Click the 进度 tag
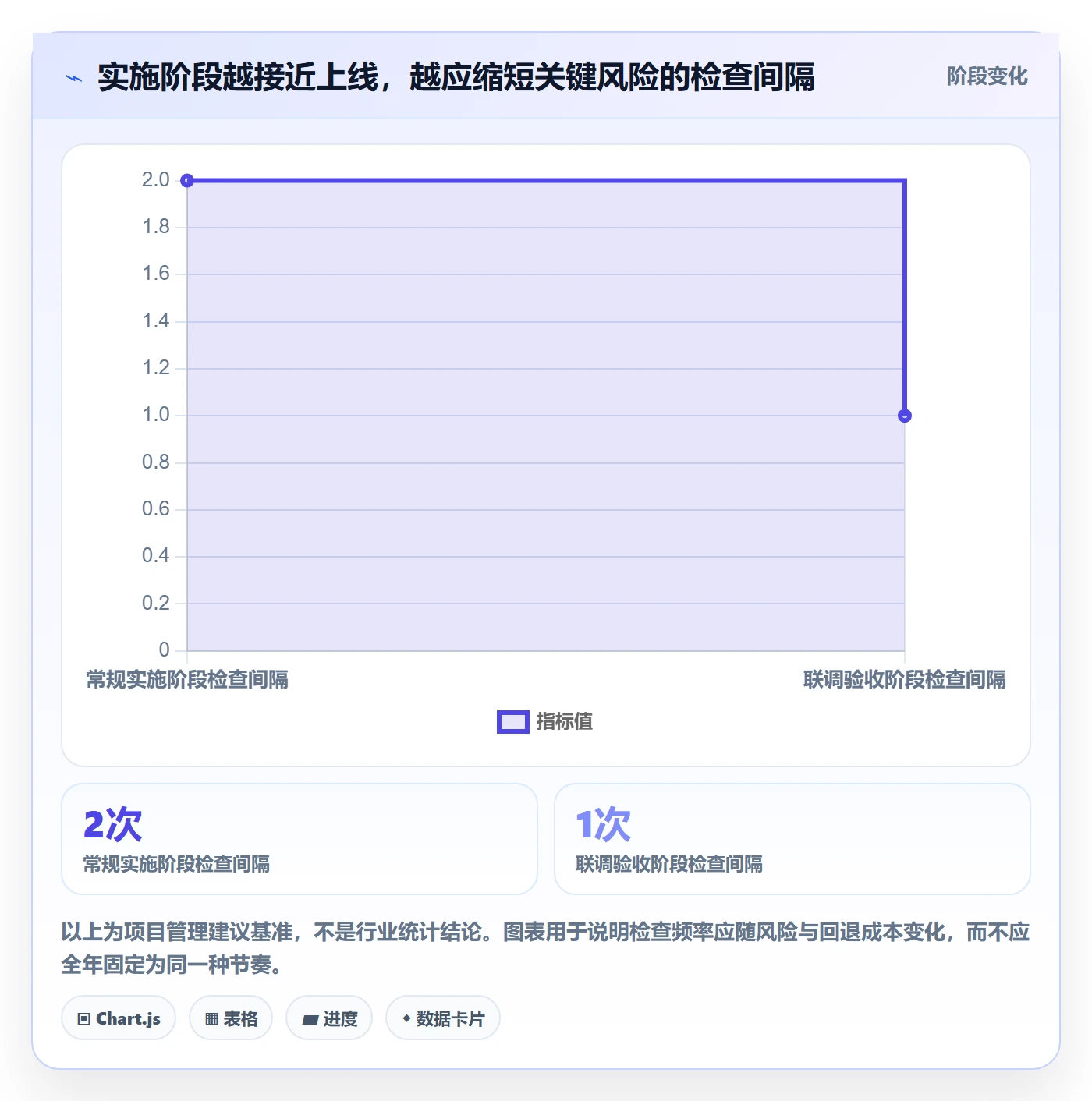The height and width of the screenshot is (1101, 1092). [329, 1018]
